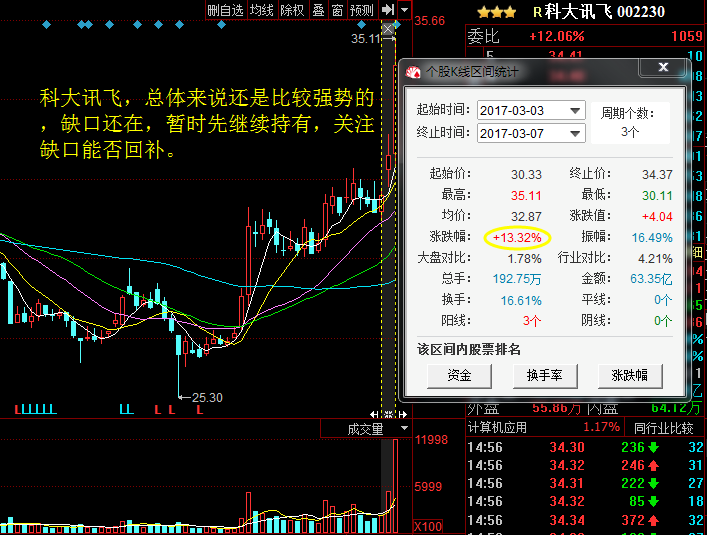The image size is (707, 535).
Task: Click the R margin-trading marker icon
Action: (x=537, y=12)
